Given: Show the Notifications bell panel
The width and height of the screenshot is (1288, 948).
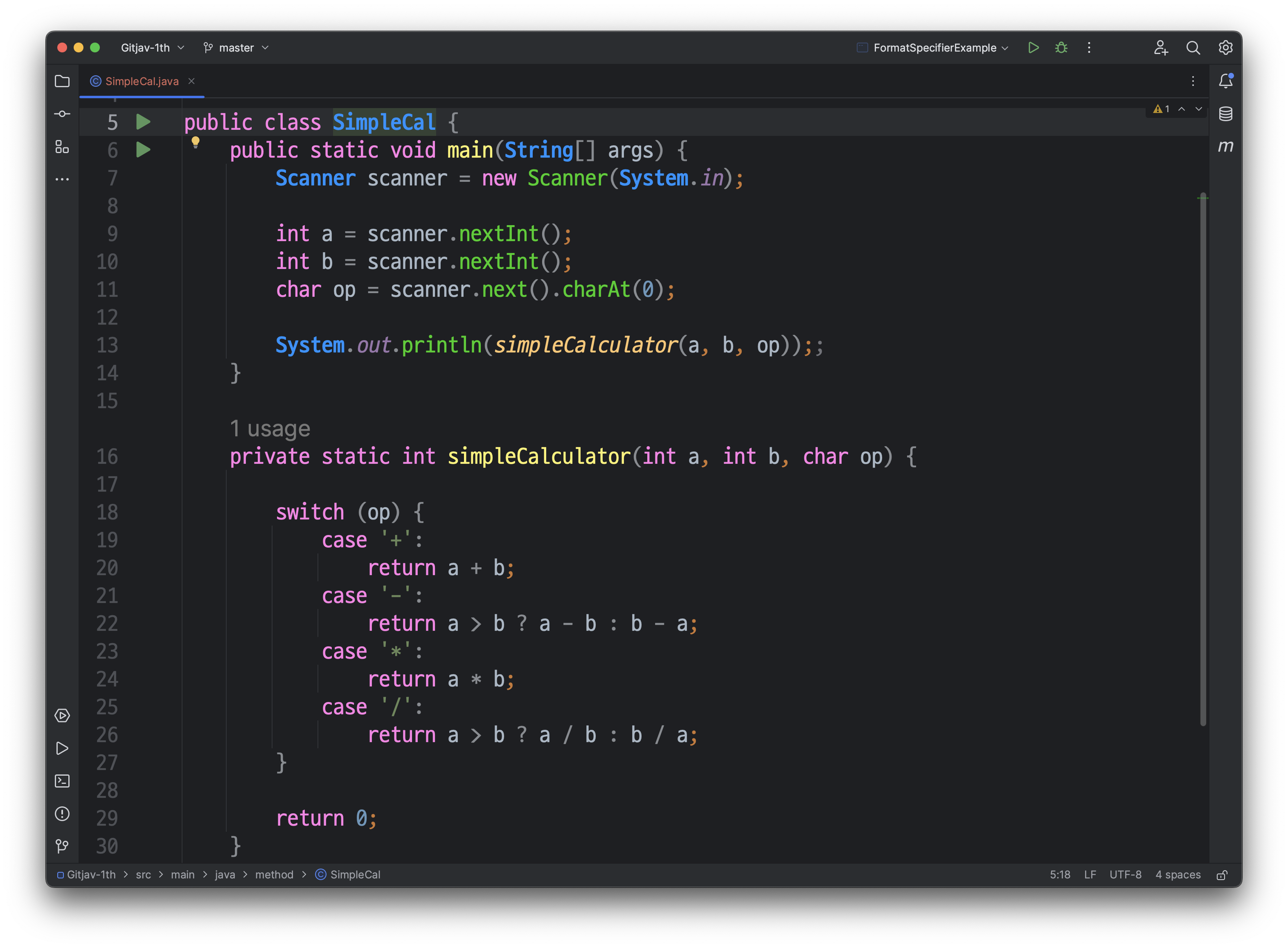Looking at the screenshot, I should pos(1225,81).
